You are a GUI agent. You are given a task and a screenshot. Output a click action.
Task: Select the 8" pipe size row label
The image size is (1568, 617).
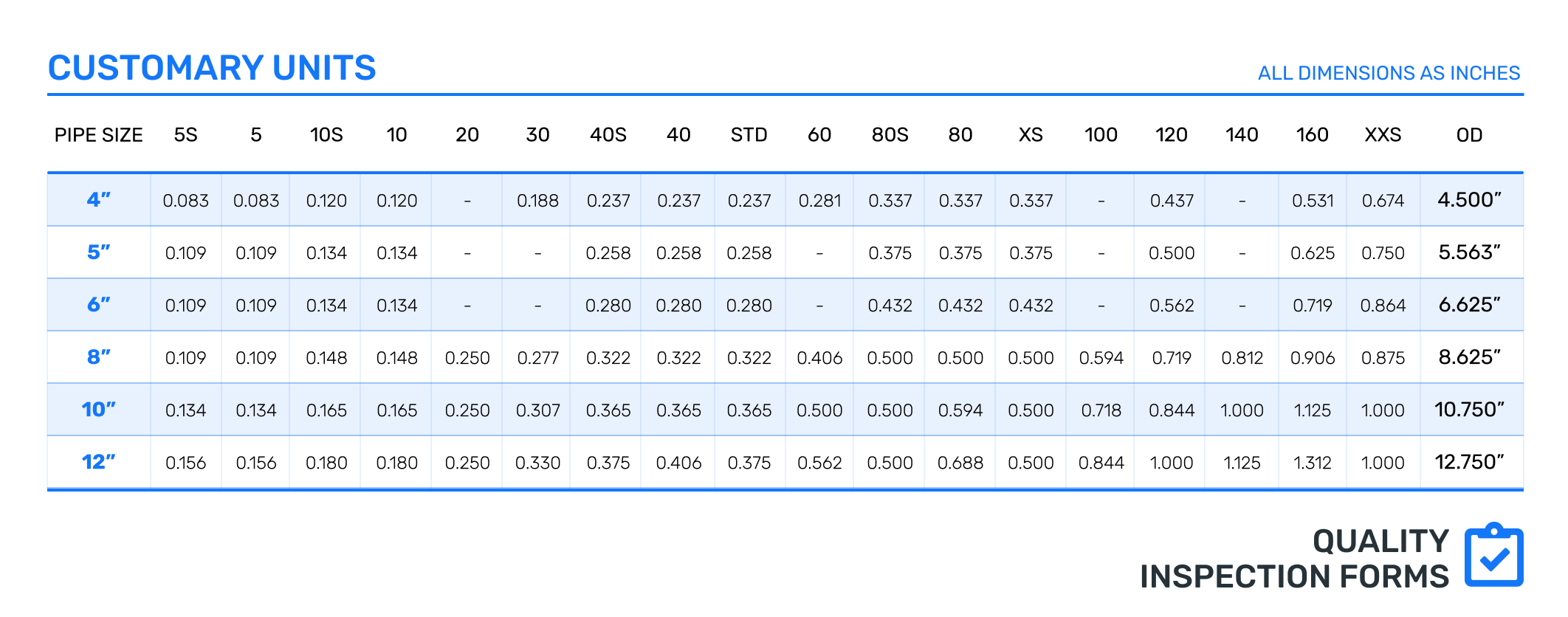pyautogui.click(x=99, y=357)
